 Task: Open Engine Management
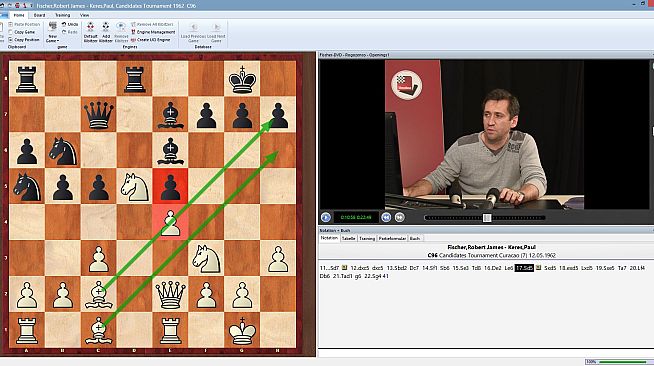click(153, 32)
